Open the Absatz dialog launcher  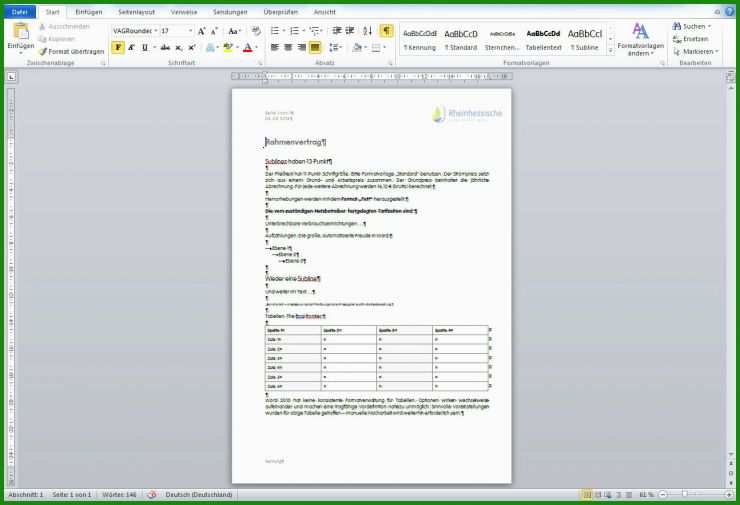390,63
